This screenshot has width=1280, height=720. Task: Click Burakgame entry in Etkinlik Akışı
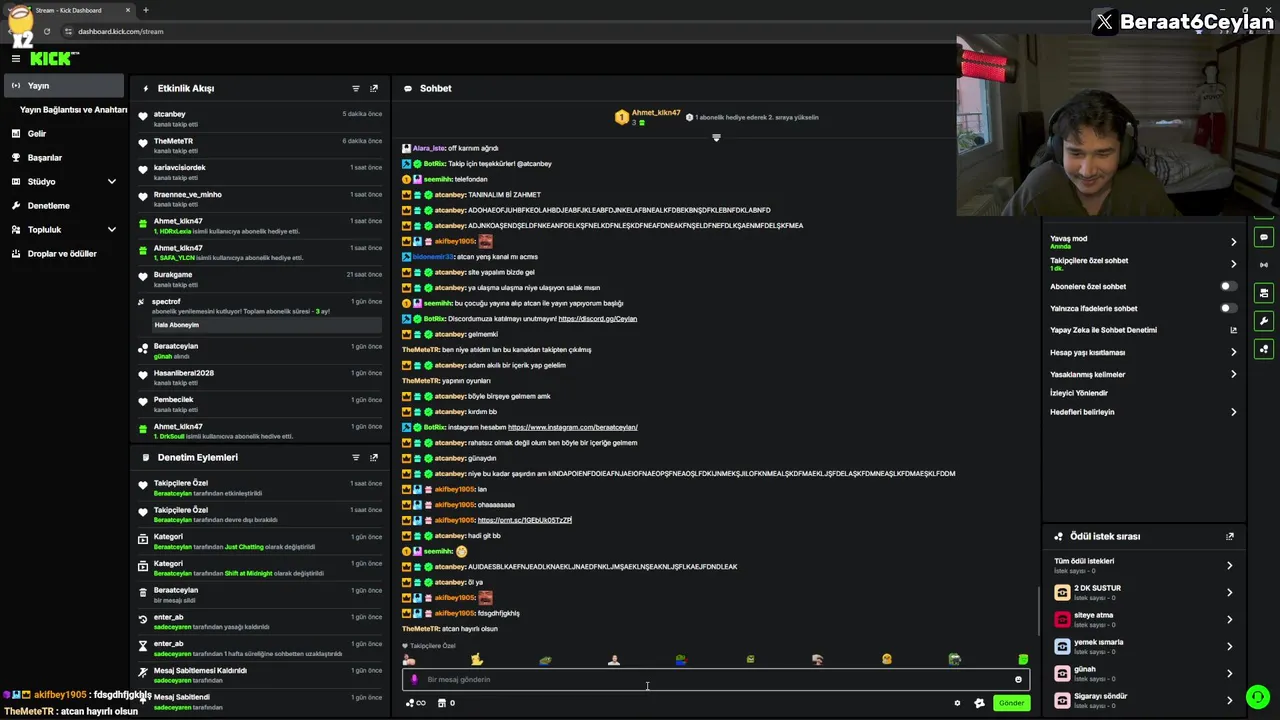[x=260, y=279]
